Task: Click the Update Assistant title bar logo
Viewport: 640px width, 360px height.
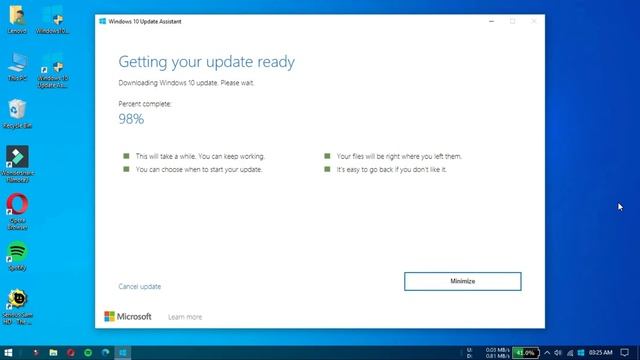Action: click(102, 21)
